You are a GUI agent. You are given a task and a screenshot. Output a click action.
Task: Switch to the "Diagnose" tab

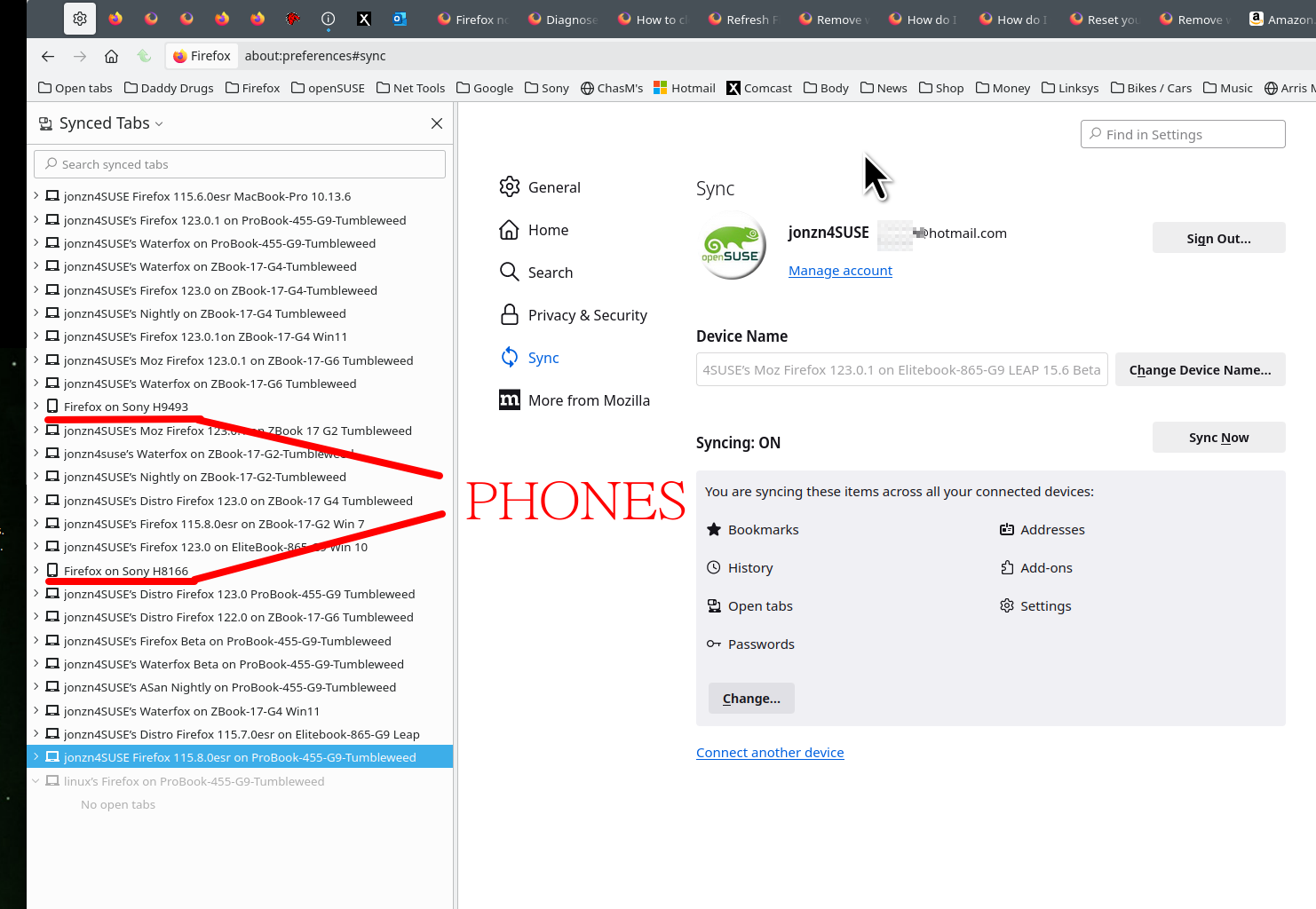(x=564, y=20)
